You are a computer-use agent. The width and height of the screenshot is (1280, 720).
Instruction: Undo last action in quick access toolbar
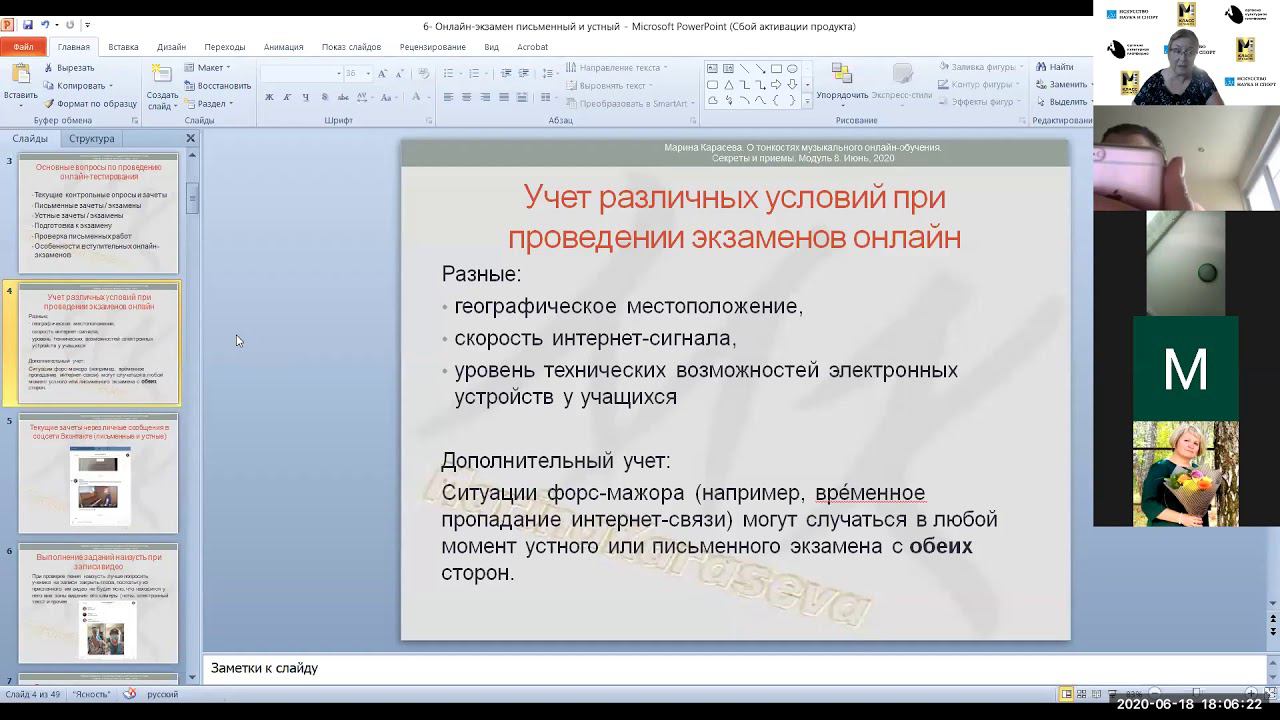[45, 25]
